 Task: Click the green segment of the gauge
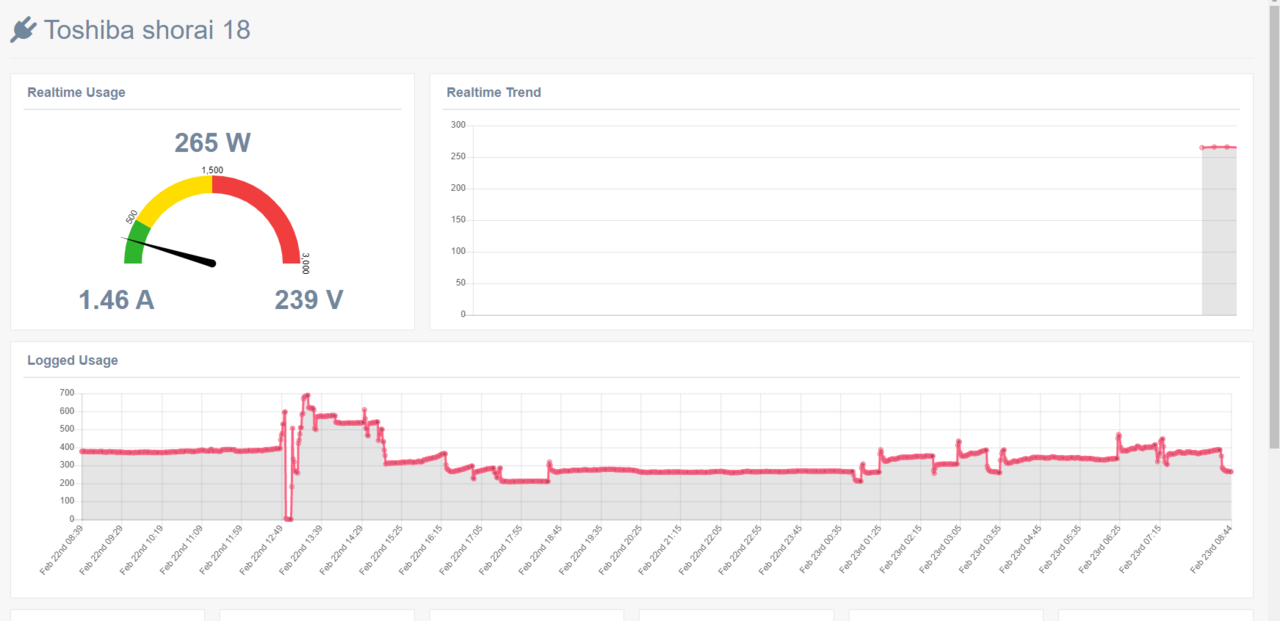pyautogui.click(x=136, y=243)
